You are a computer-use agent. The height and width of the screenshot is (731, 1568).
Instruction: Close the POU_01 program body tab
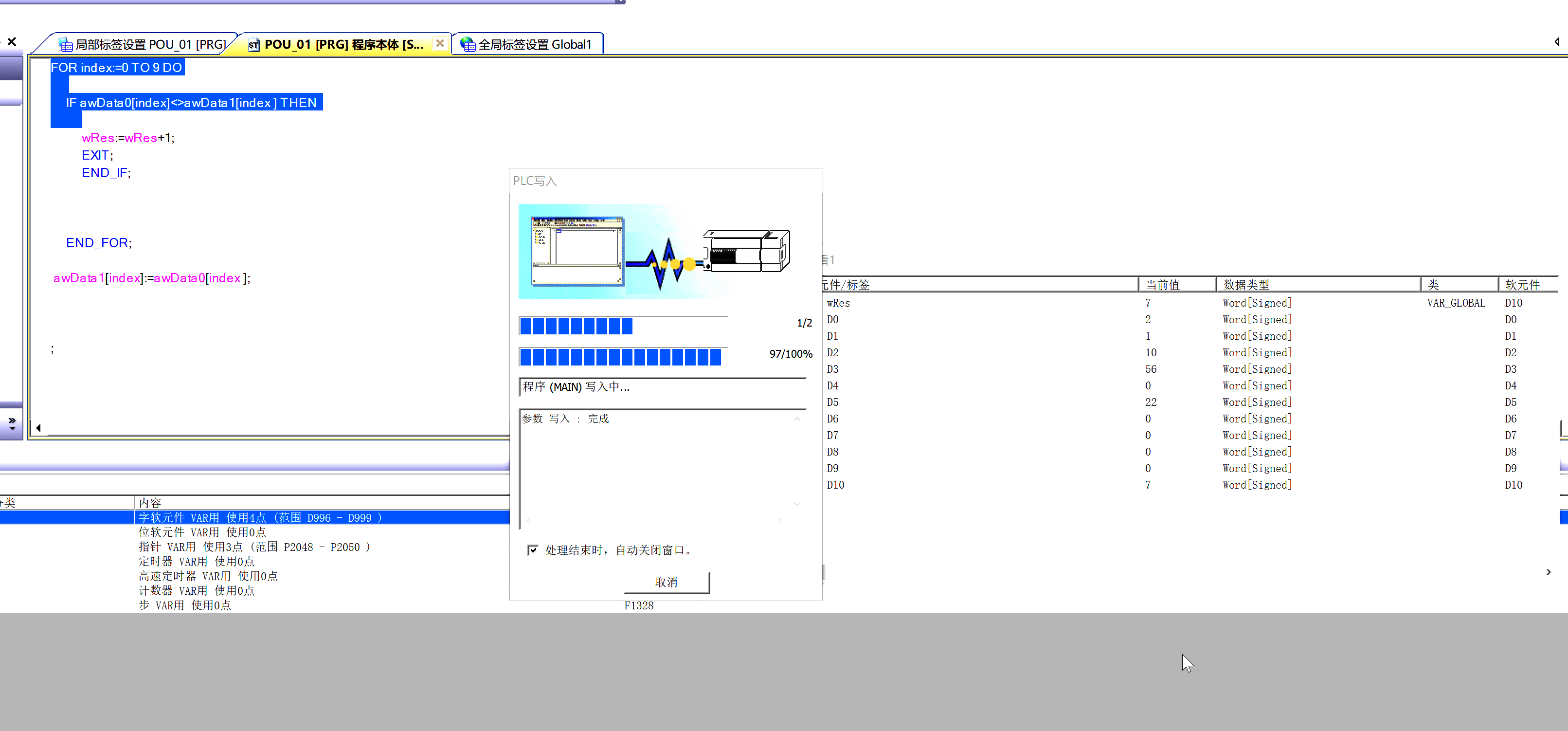(x=440, y=43)
